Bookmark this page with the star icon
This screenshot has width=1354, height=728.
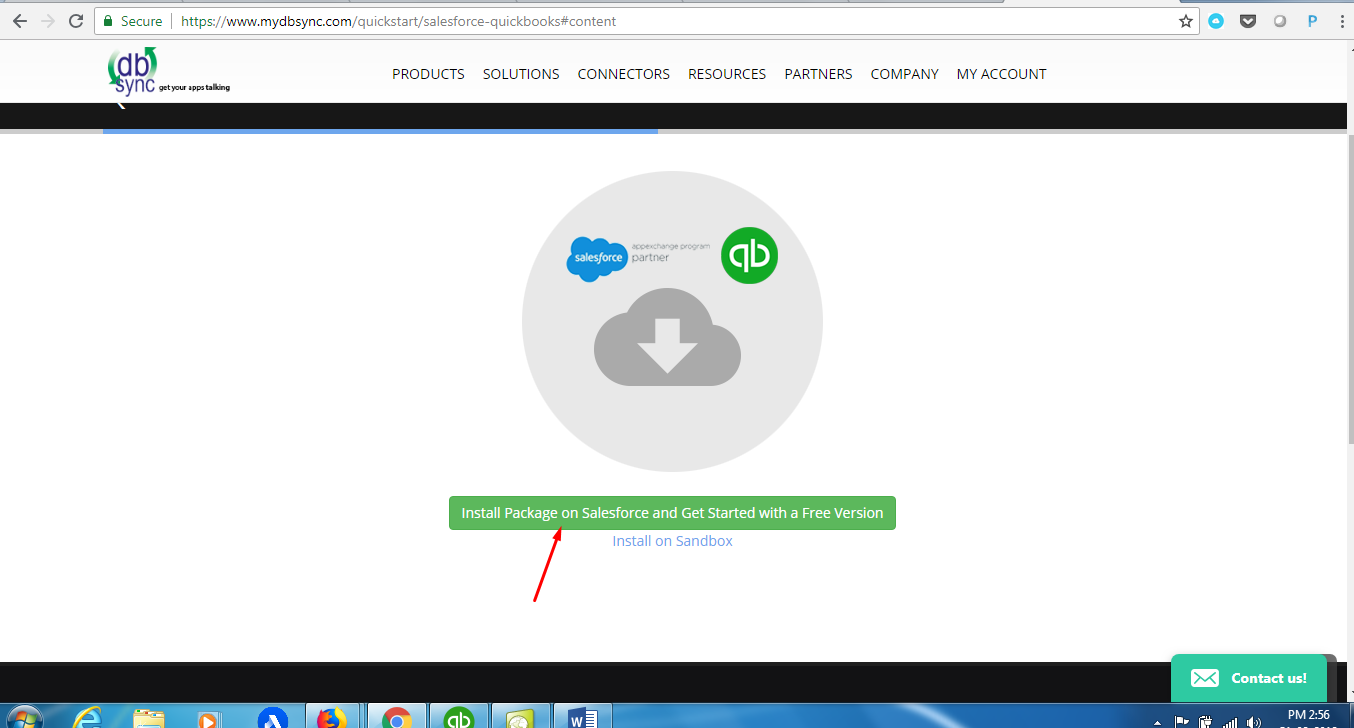1186,21
